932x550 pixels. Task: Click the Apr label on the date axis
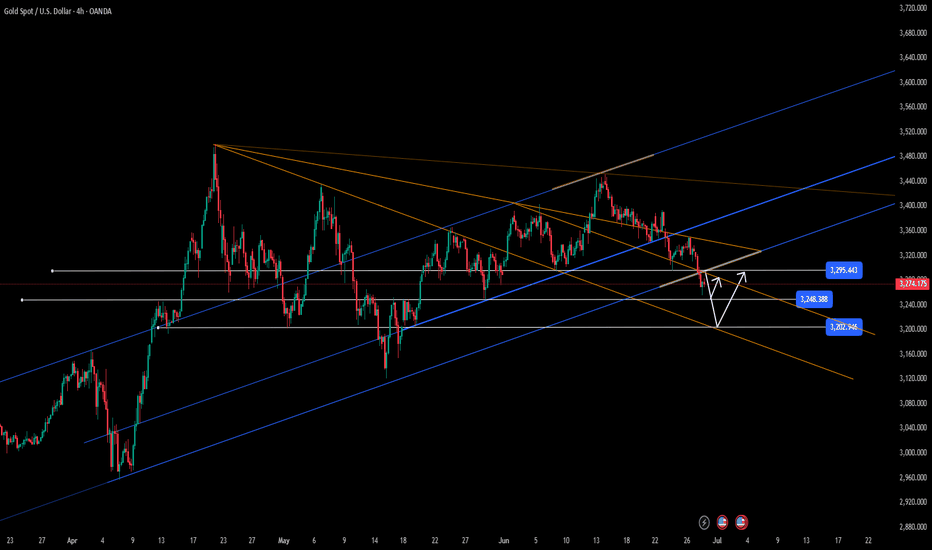click(x=72, y=540)
